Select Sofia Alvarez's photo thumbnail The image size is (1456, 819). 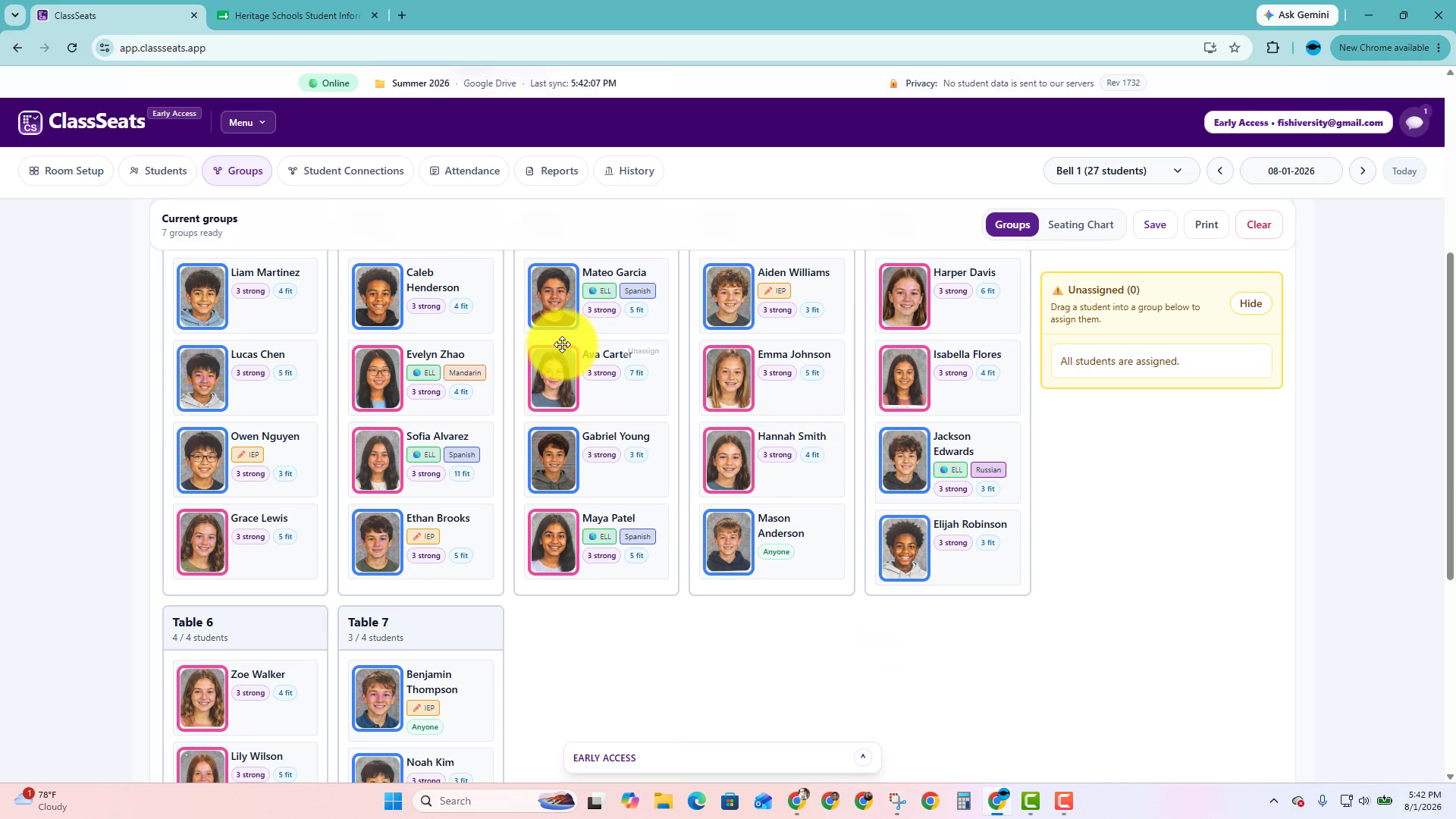[x=378, y=460]
